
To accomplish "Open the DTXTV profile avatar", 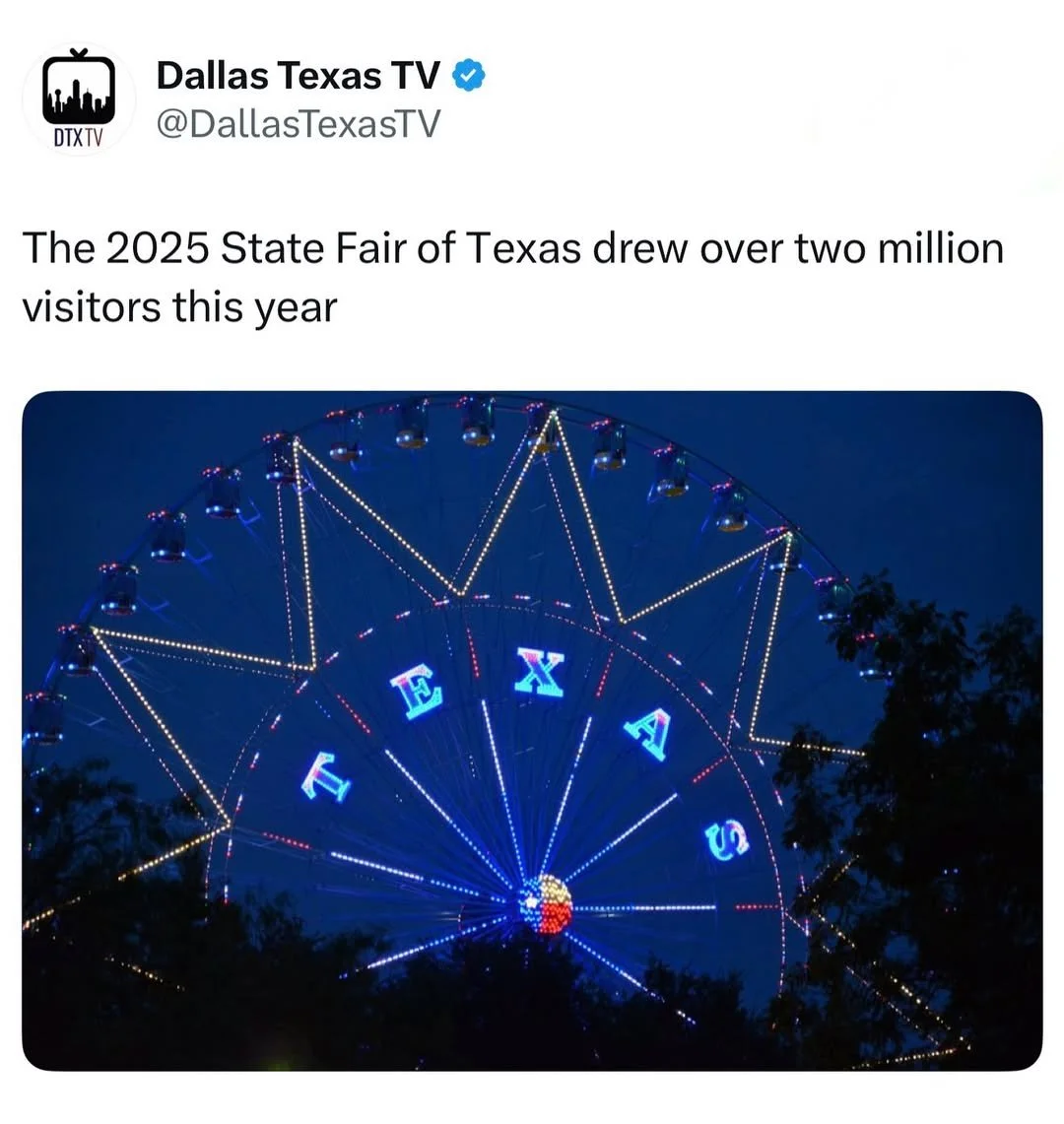I will tap(79, 99).
